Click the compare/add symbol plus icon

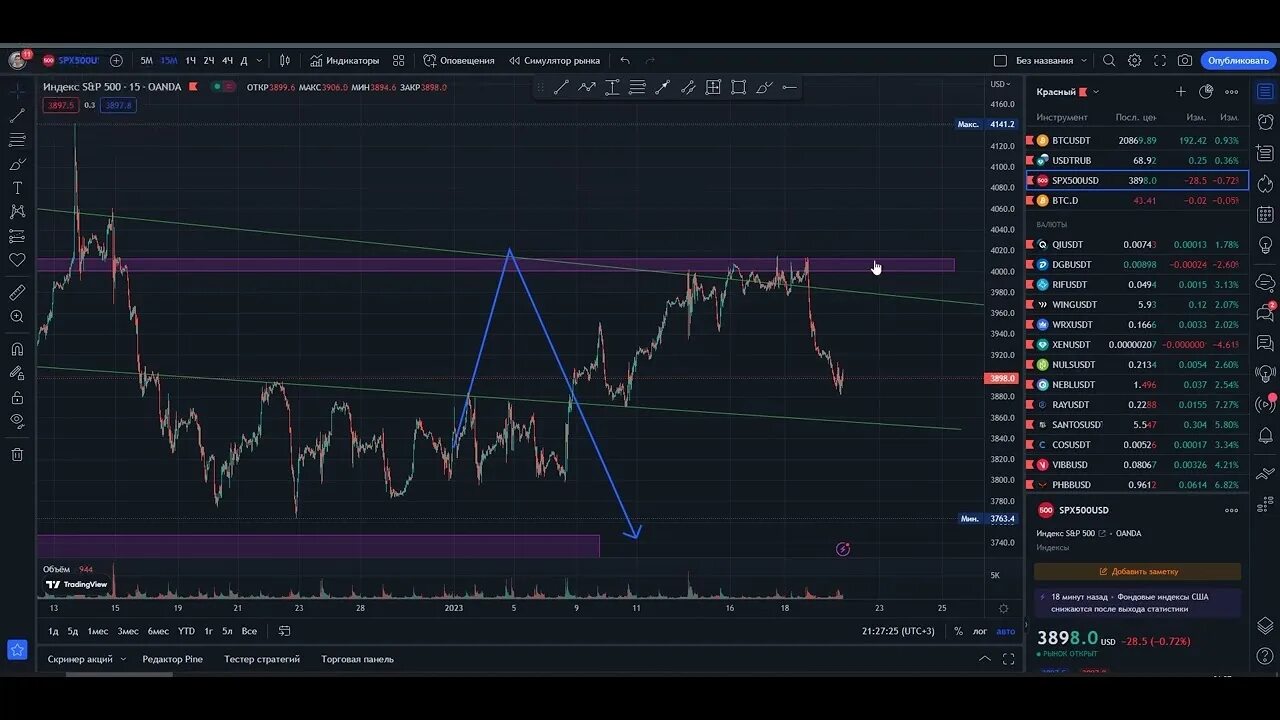(x=116, y=60)
